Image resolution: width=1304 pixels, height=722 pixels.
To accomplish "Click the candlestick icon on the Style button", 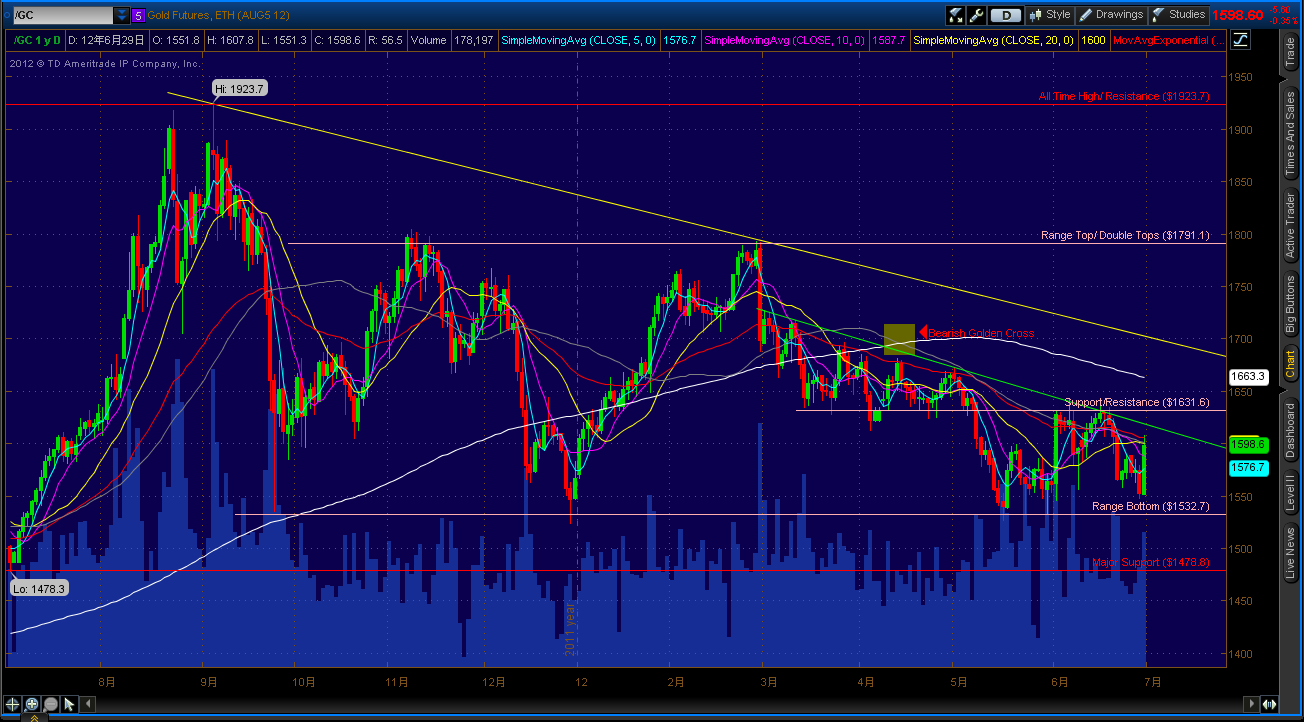I will [1034, 13].
